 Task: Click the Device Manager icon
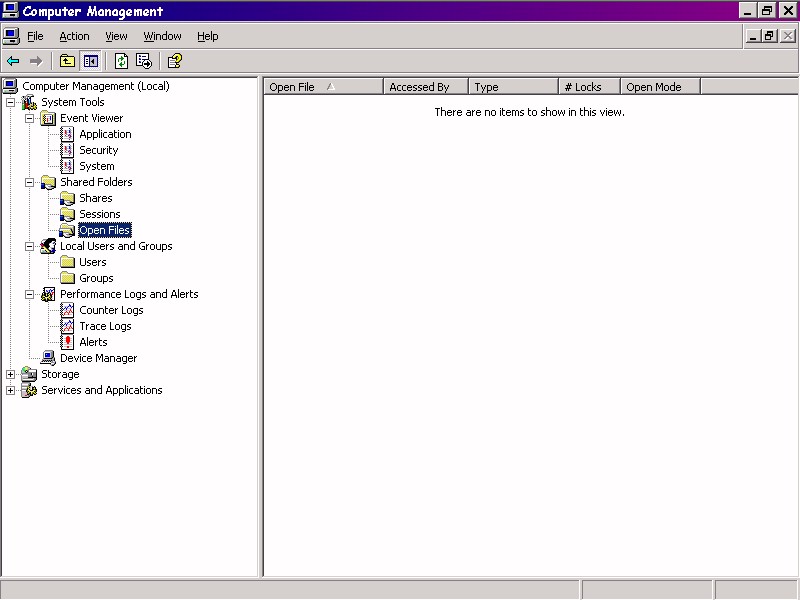48,358
